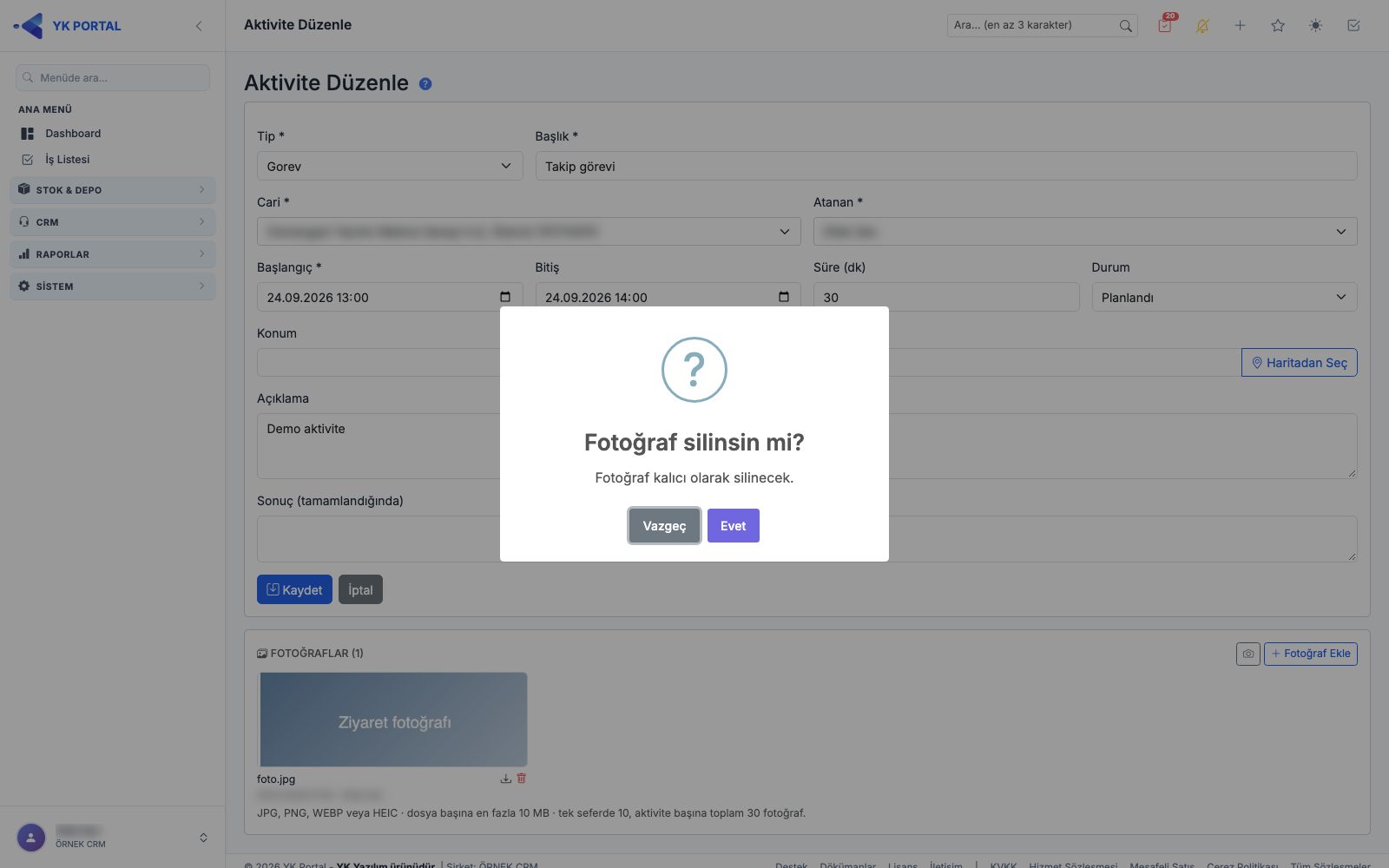
Task: Click the Fotoğraf Ekle button
Action: point(1311,654)
